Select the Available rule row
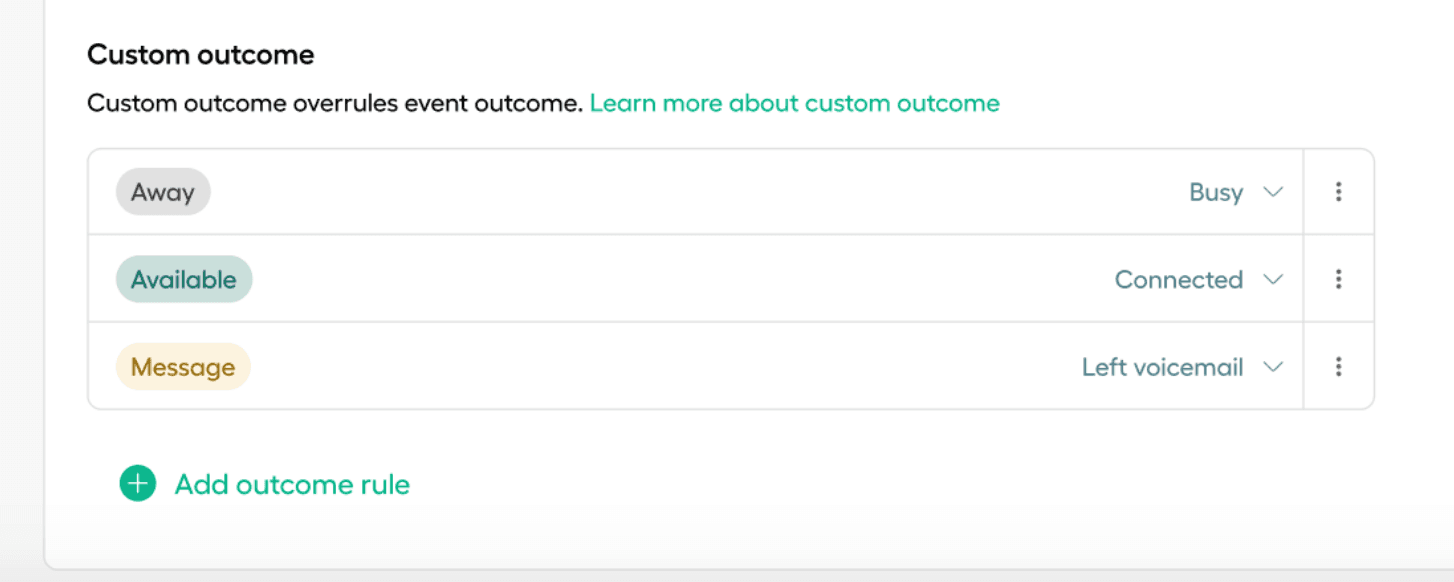 [700, 279]
